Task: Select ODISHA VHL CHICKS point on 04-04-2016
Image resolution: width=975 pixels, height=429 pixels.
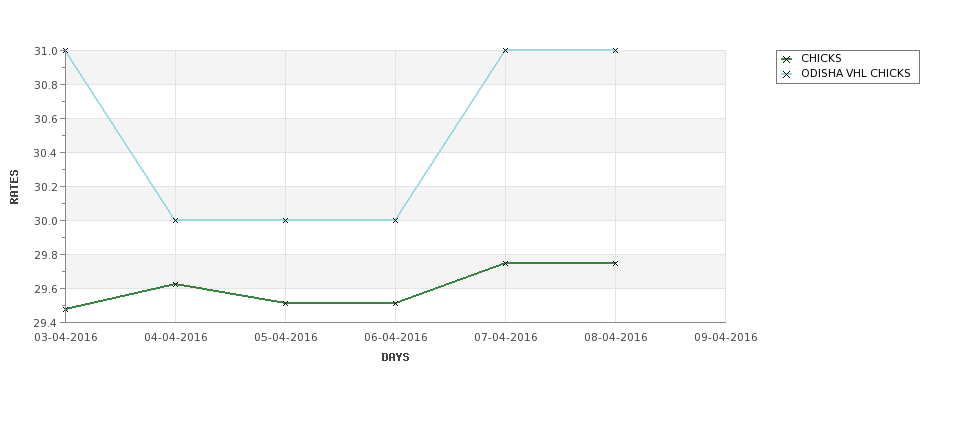Action: 175,220
